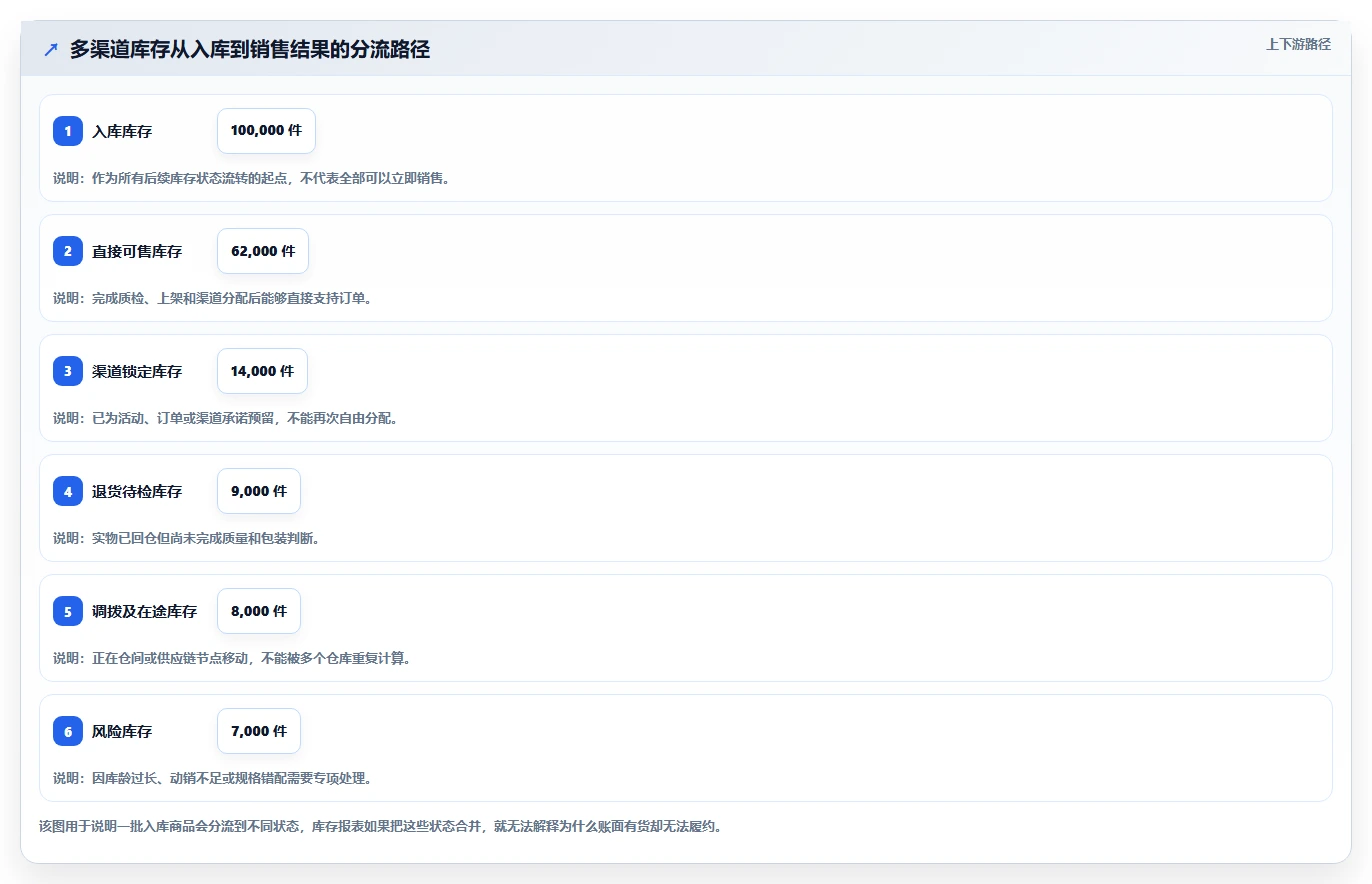Click the 渠道锁定库存 label
1372x884 pixels.
pyautogui.click(x=137, y=372)
